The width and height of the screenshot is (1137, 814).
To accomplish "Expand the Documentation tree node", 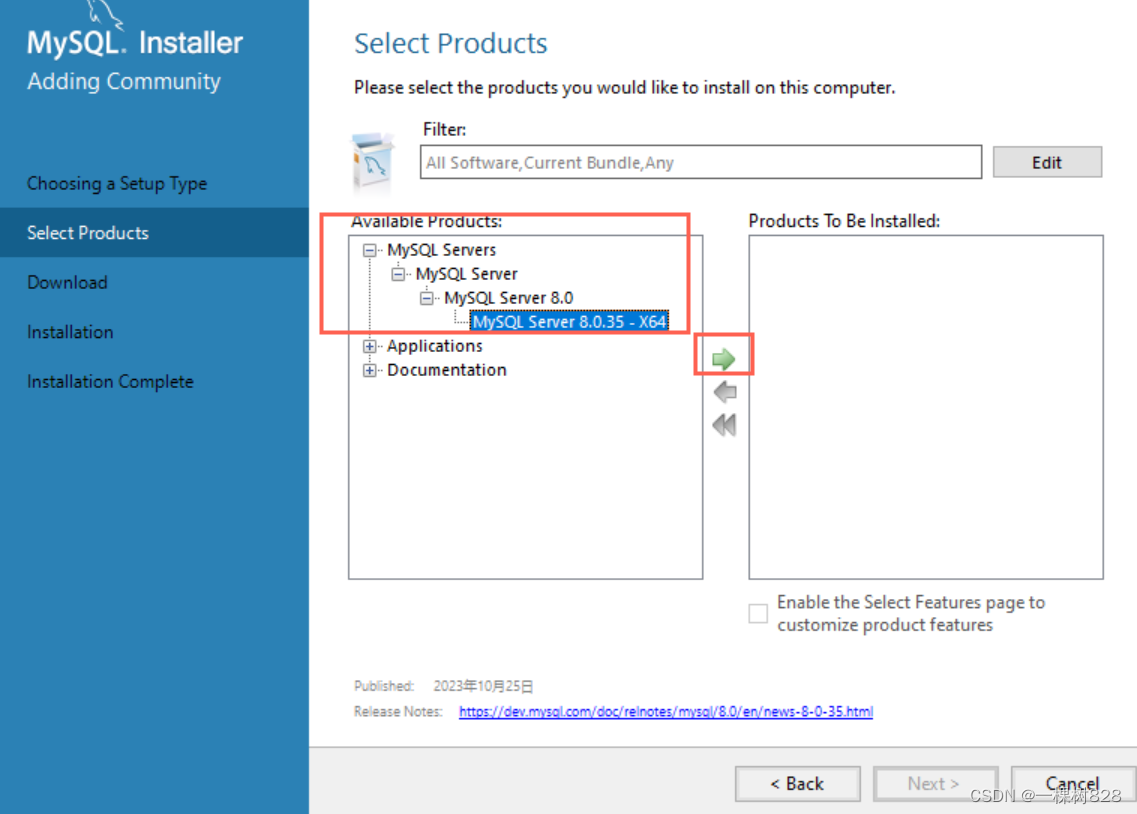I will click(x=370, y=370).
